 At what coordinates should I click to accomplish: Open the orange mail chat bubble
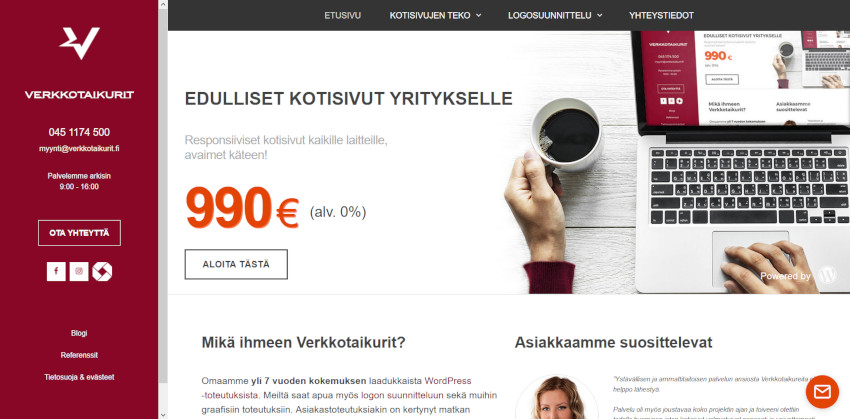[x=822, y=392]
